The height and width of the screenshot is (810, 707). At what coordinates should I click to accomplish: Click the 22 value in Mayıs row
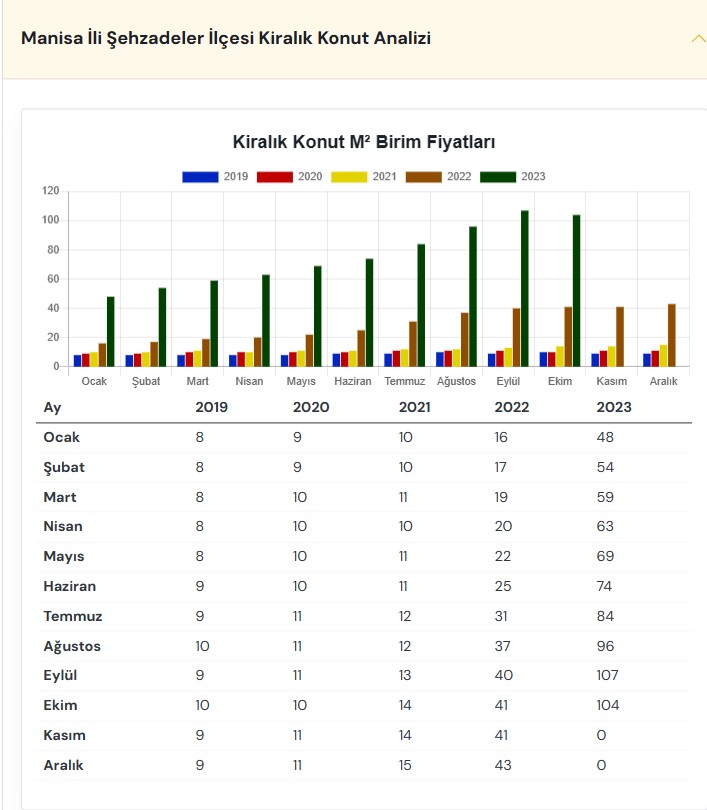pos(503,556)
